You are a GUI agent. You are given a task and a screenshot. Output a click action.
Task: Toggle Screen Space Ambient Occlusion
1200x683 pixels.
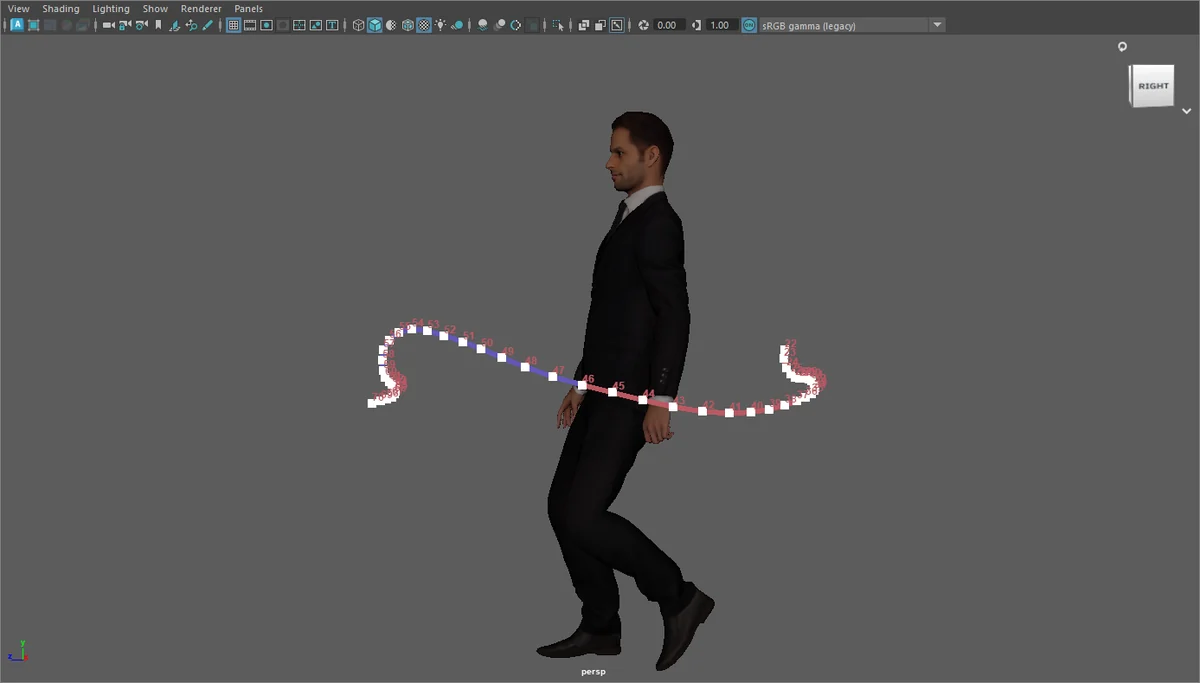pos(483,25)
